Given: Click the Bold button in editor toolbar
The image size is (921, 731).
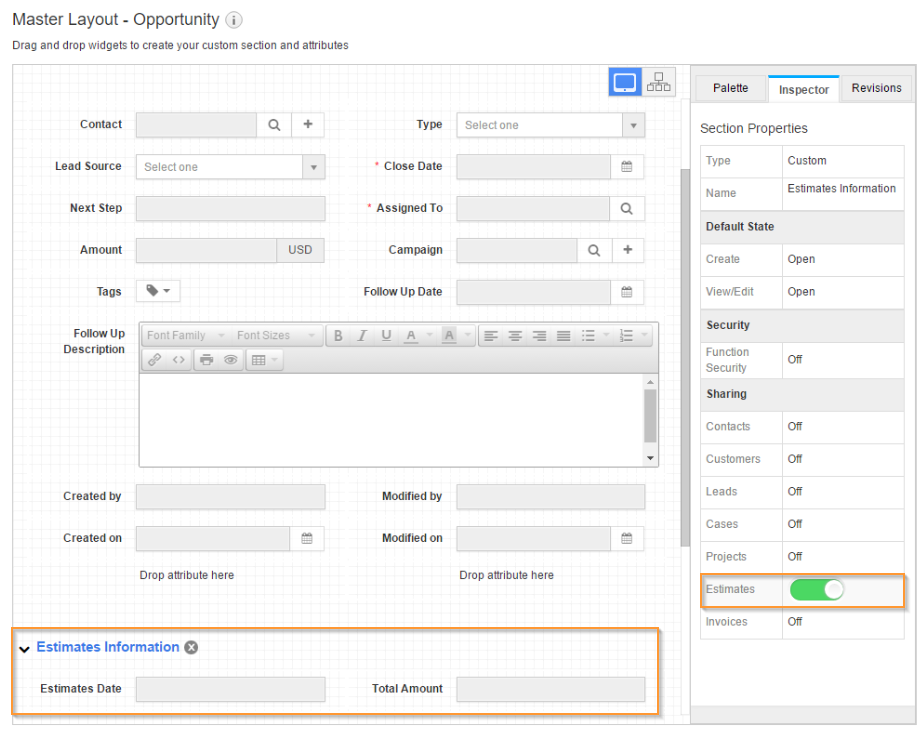Looking at the screenshot, I should pos(338,336).
